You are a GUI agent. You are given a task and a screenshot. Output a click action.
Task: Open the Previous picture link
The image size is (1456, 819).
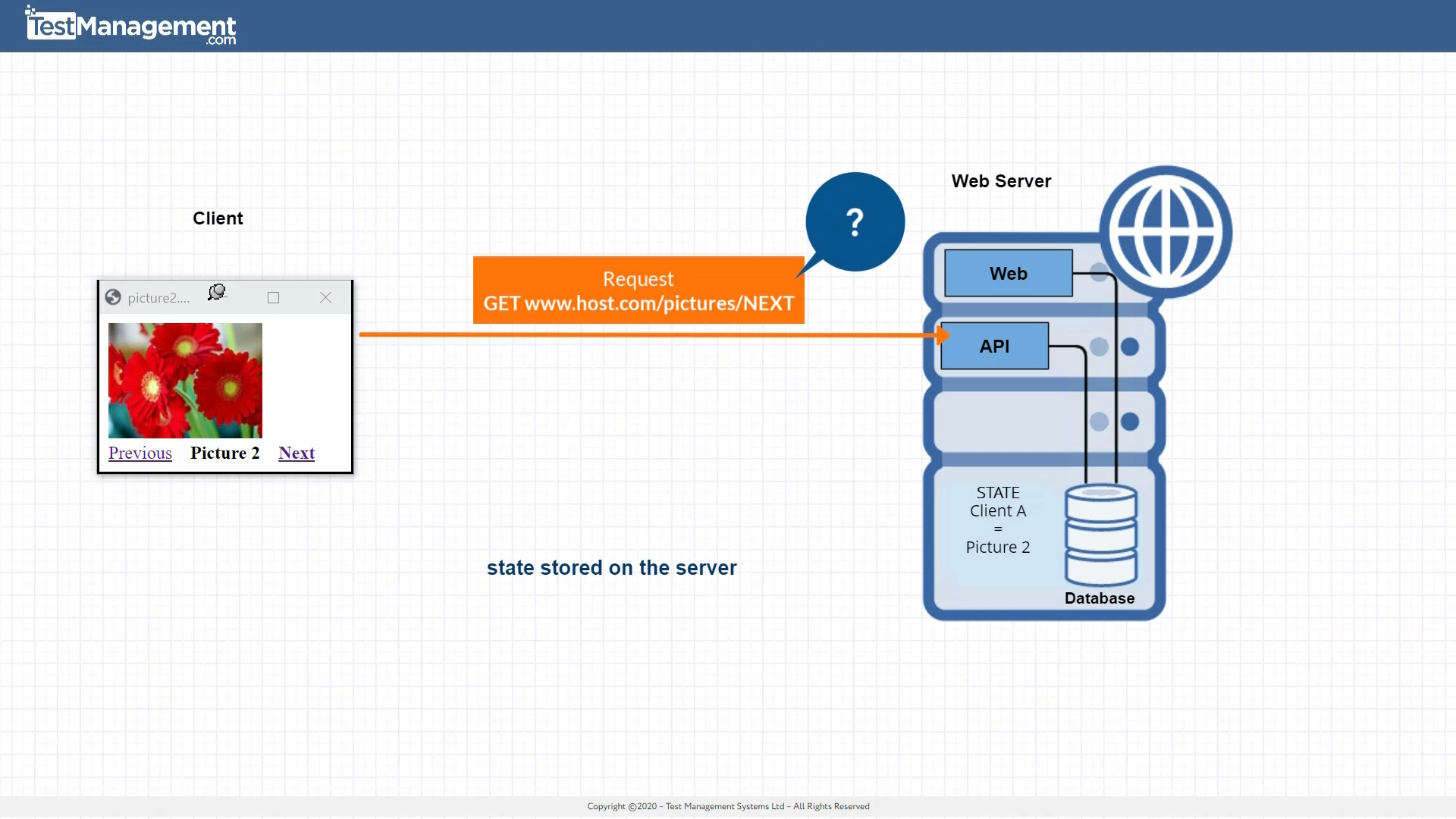tap(140, 453)
